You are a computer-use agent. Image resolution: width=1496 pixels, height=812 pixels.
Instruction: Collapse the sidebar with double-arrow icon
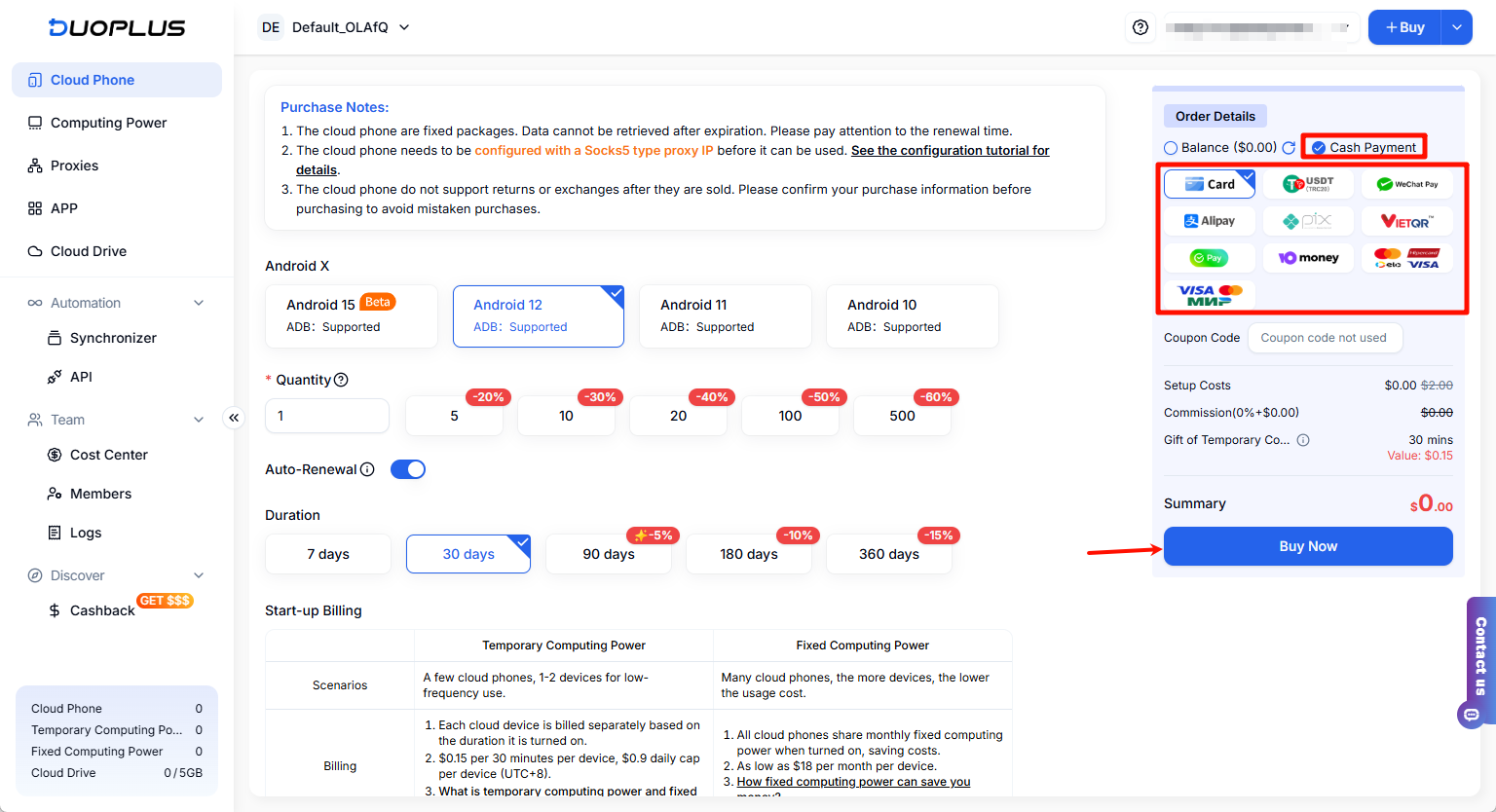[234, 418]
